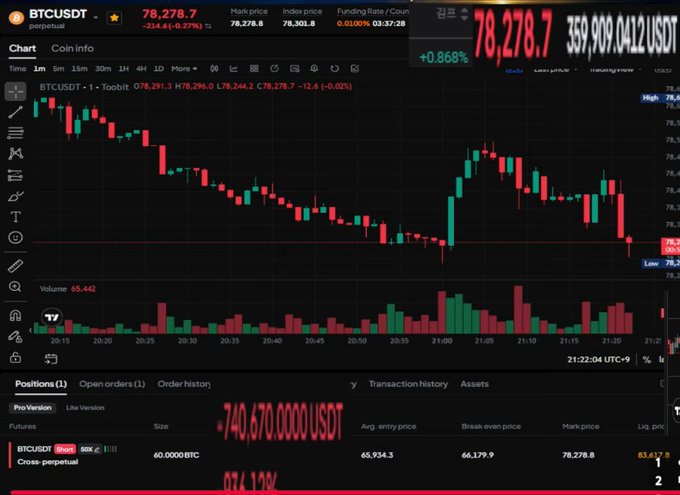Viewport: 680px width, 495px height.
Task: Click avg entry price 65,934.3
Action: (x=377, y=455)
